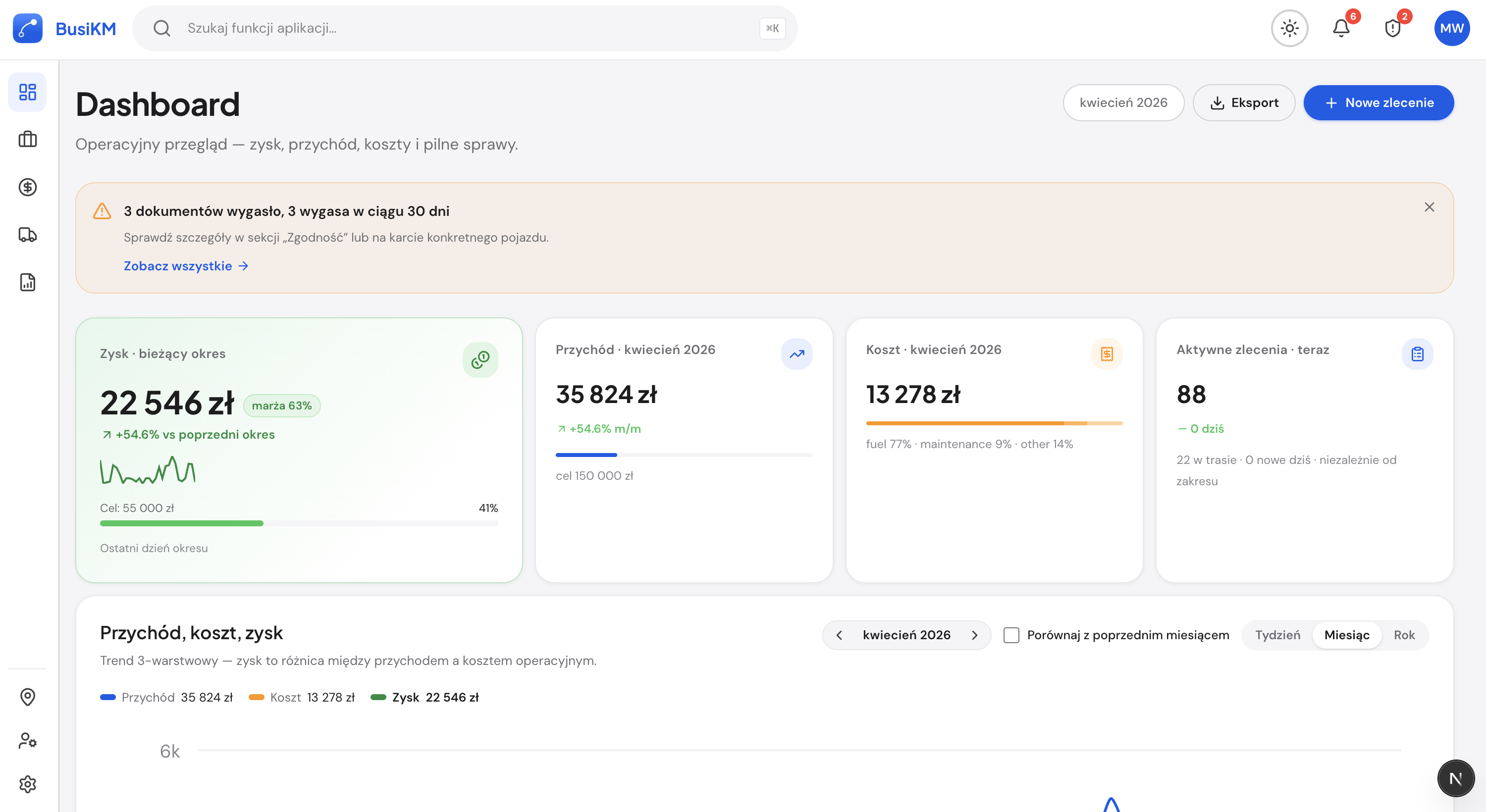Dismiss the expired documents alert

click(x=1429, y=207)
